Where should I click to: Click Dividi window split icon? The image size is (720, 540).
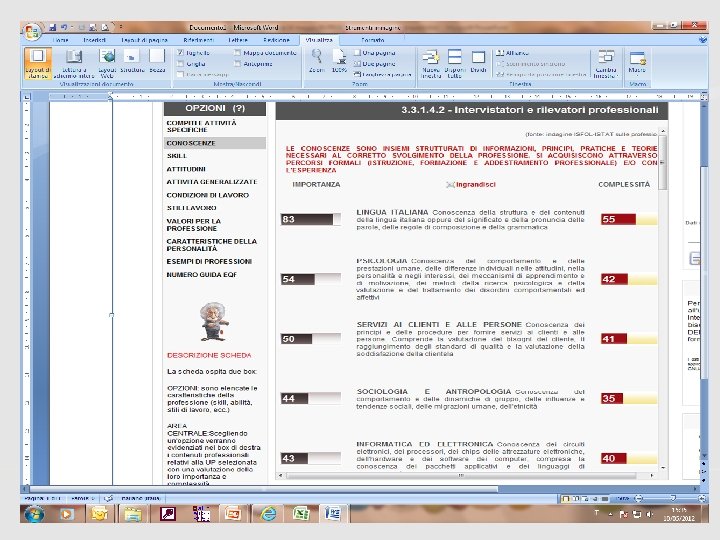pos(478,61)
